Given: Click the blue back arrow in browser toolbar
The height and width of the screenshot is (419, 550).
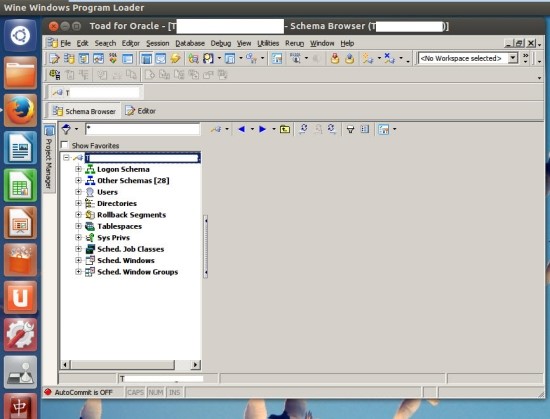Looking at the screenshot, I should coord(241,129).
